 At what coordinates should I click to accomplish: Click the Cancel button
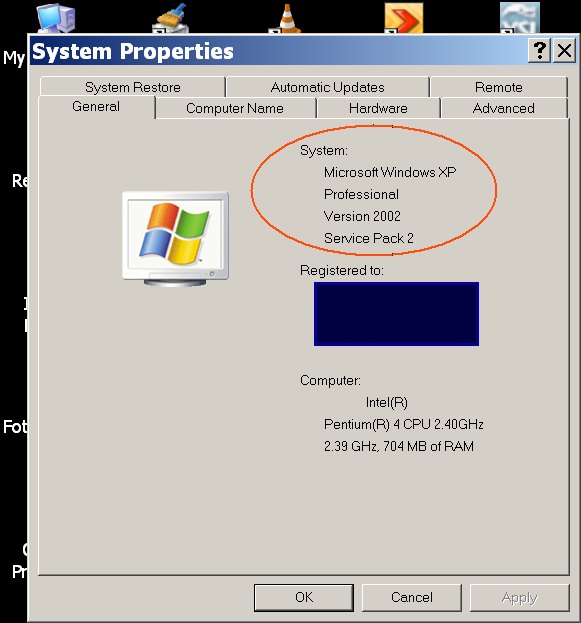pyautogui.click(x=412, y=597)
